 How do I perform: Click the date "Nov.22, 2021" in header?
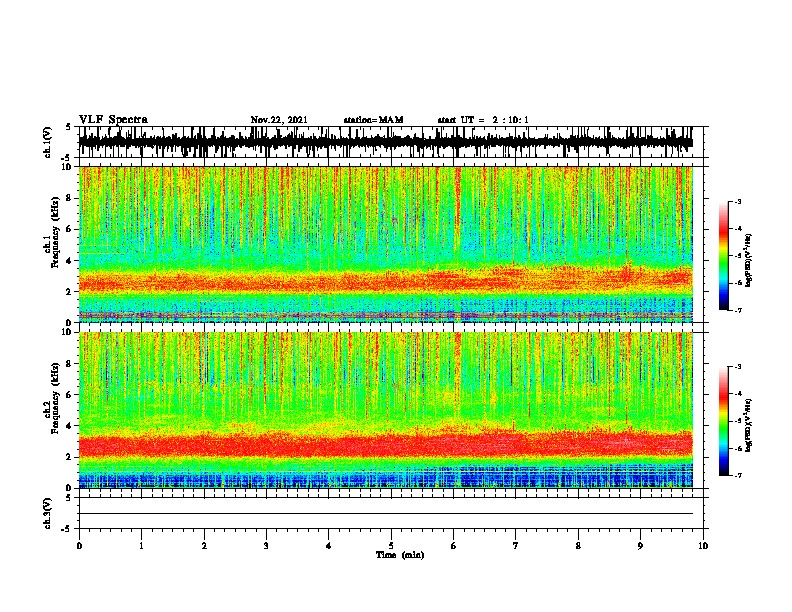coord(279,120)
